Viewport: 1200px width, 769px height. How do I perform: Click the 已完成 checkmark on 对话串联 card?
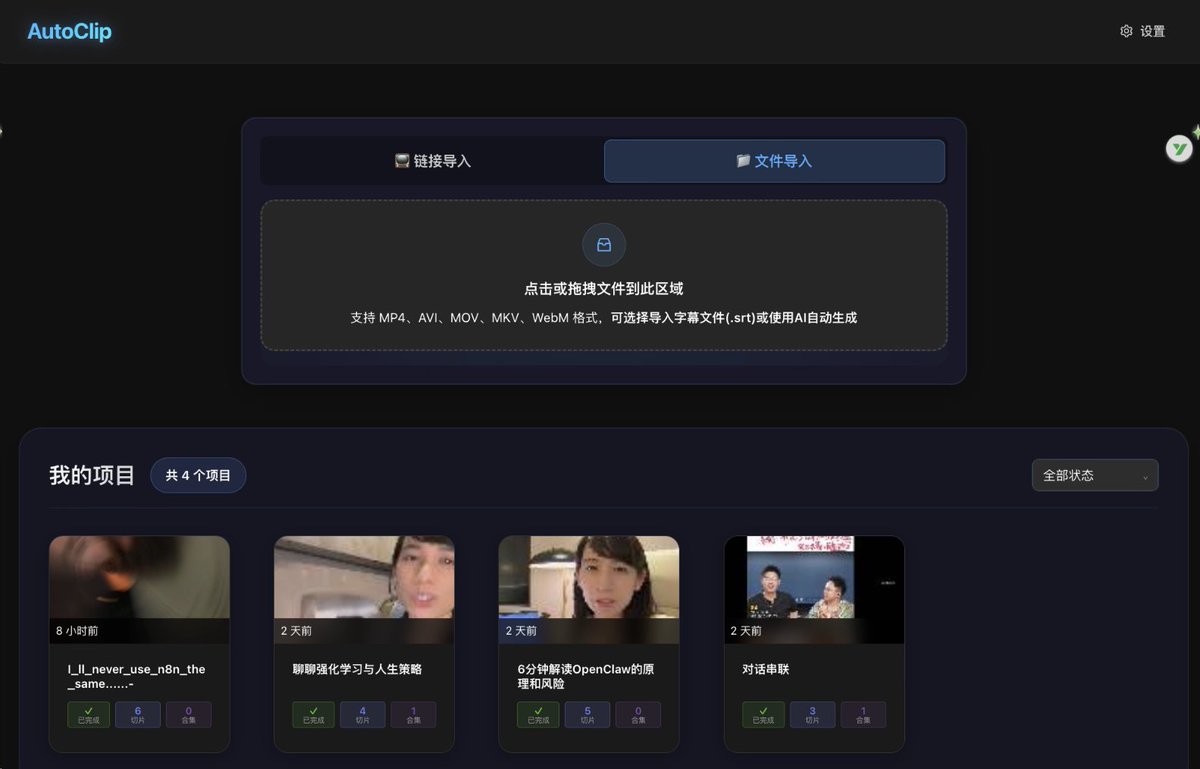[763, 715]
